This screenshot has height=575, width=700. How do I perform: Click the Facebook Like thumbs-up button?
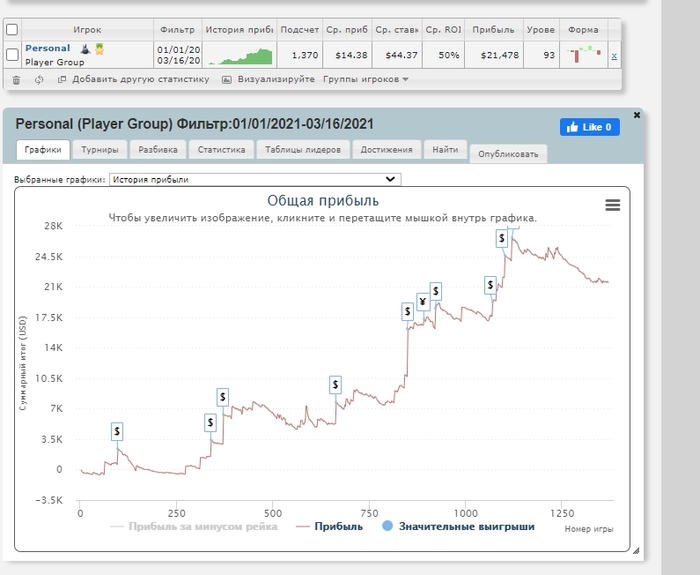(x=590, y=127)
